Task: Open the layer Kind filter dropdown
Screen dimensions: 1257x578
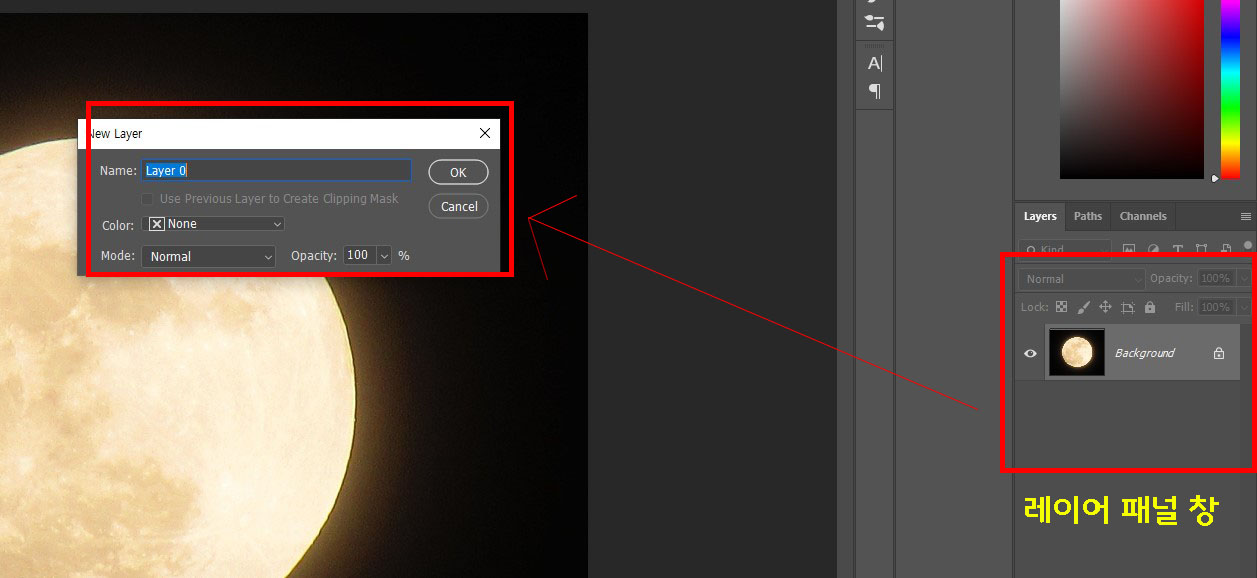Action: pyautogui.click(x=1065, y=249)
